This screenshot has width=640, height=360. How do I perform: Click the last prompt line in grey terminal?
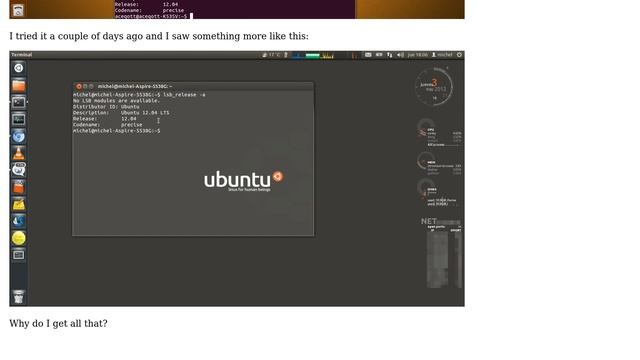[117, 131]
